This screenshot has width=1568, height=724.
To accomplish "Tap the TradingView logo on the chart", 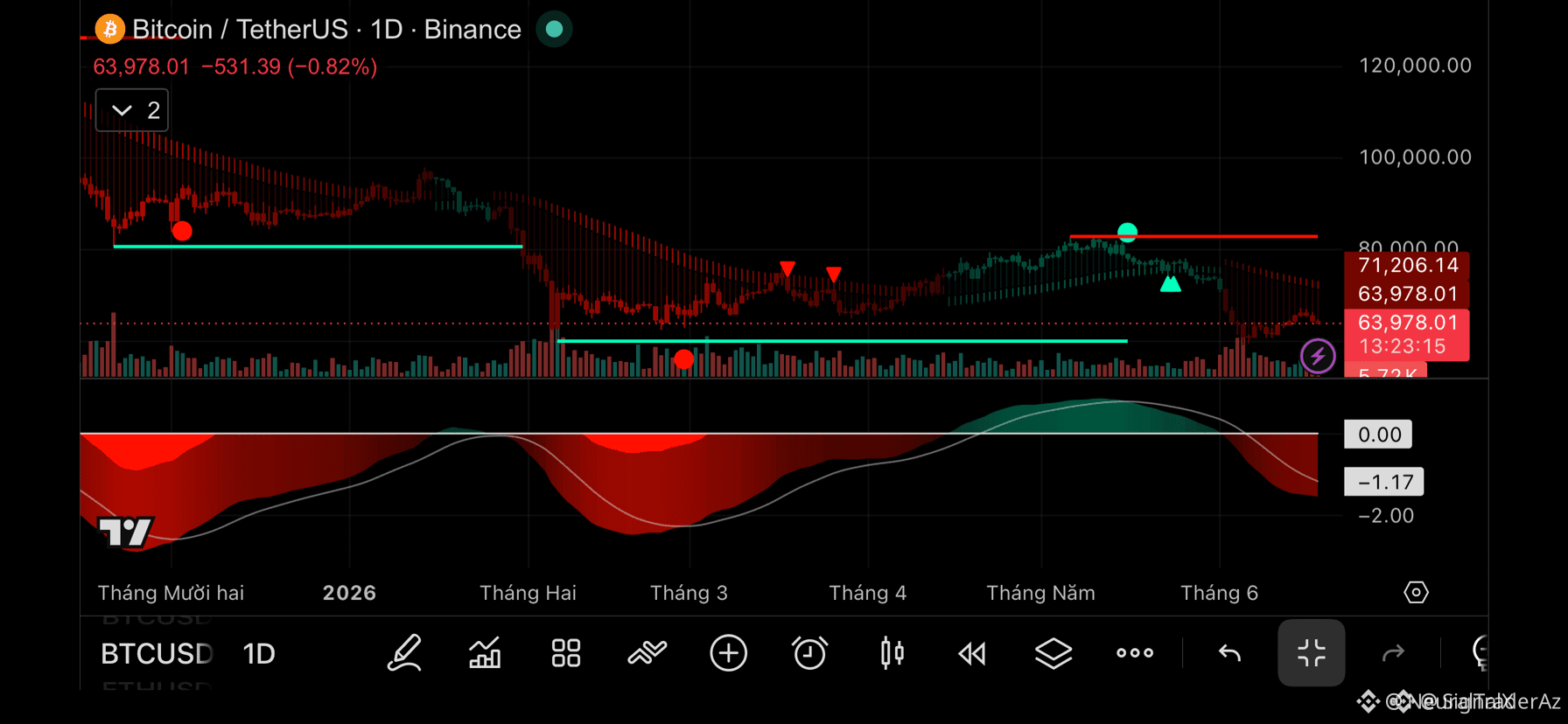I will 125,532.
